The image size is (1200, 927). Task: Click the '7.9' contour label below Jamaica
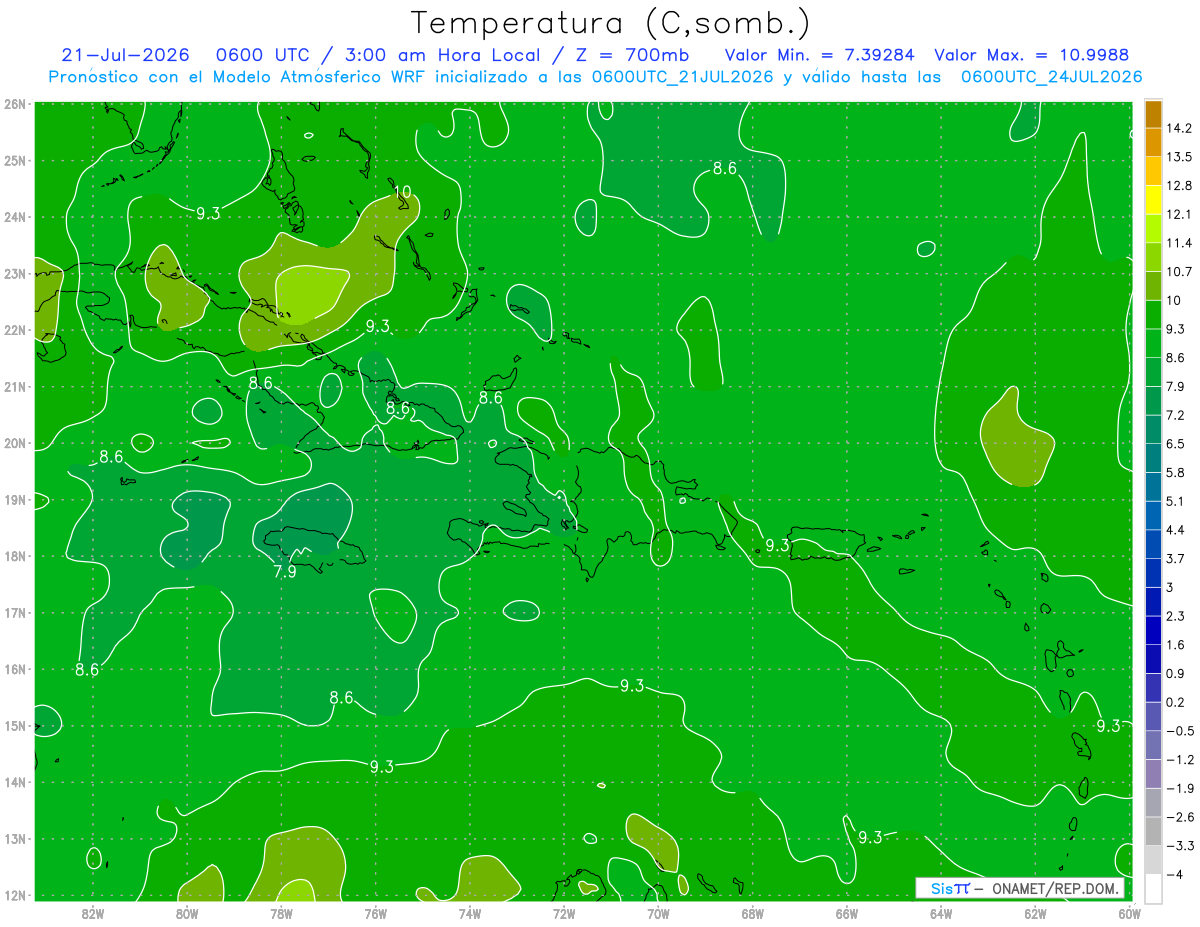284,572
